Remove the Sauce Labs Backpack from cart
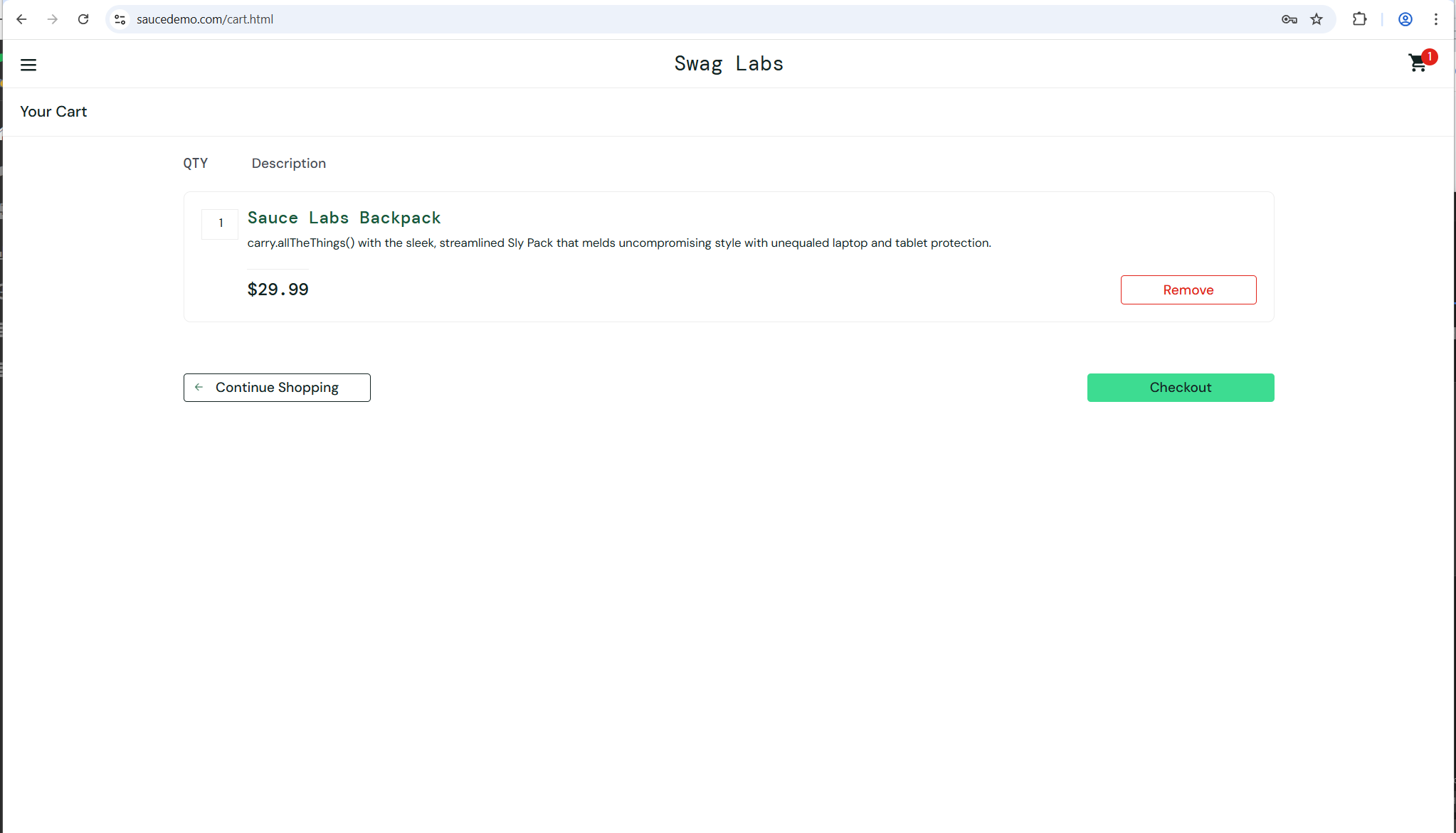1456x833 pixels. pos(1188,290)
